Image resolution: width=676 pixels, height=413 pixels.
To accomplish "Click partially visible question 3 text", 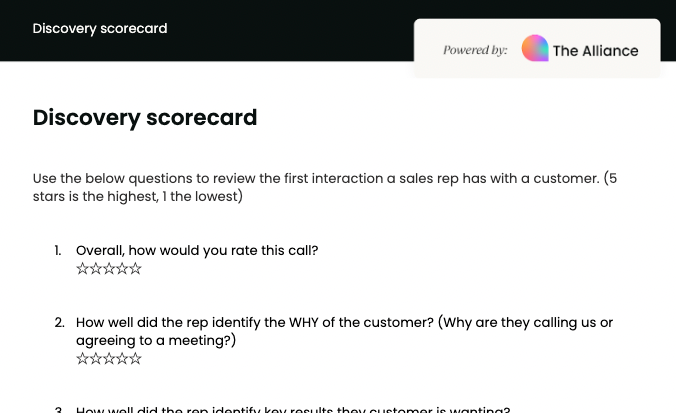I will 293,409.
